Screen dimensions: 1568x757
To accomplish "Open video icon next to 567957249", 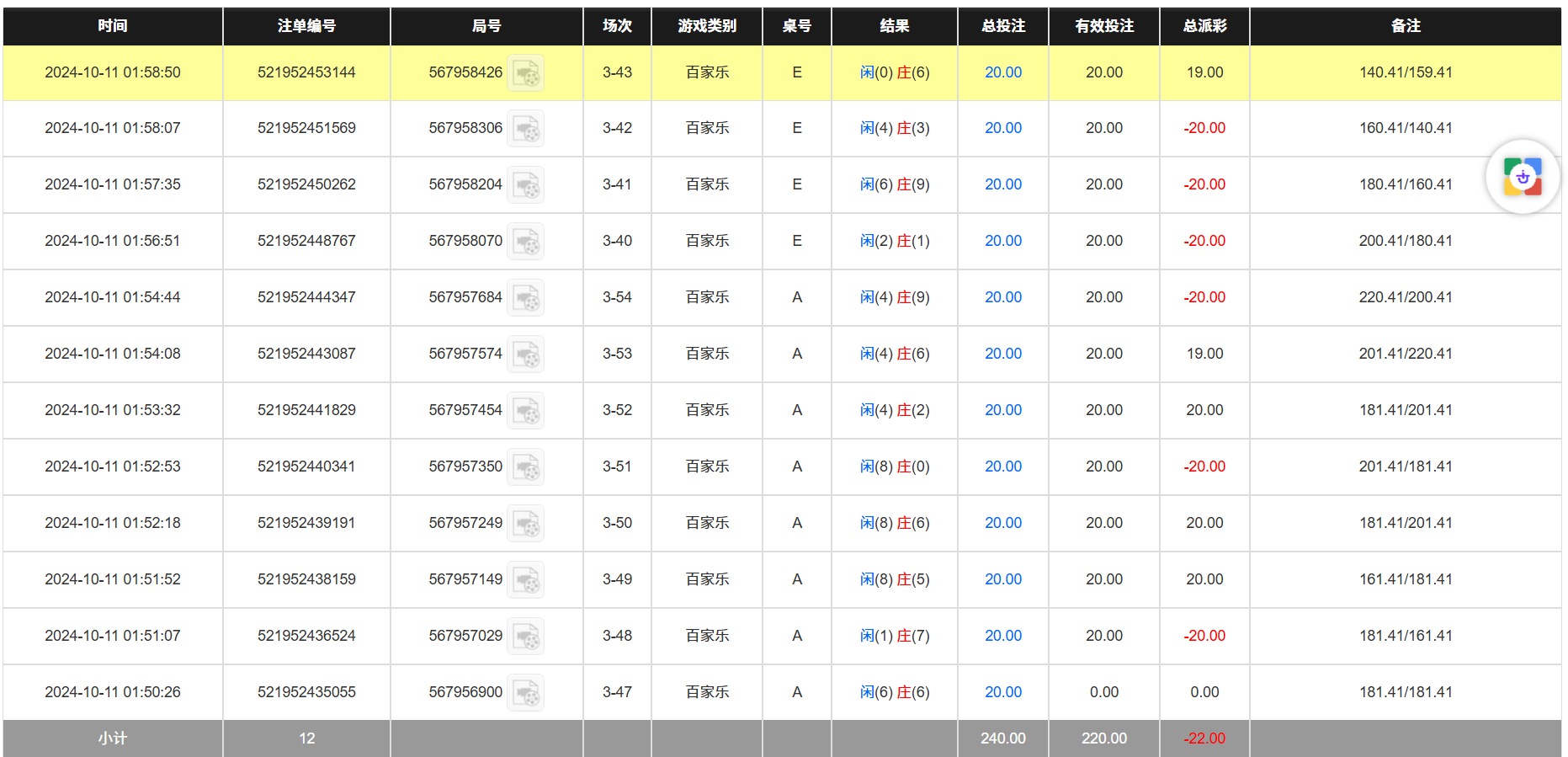I will coord(526,524).
